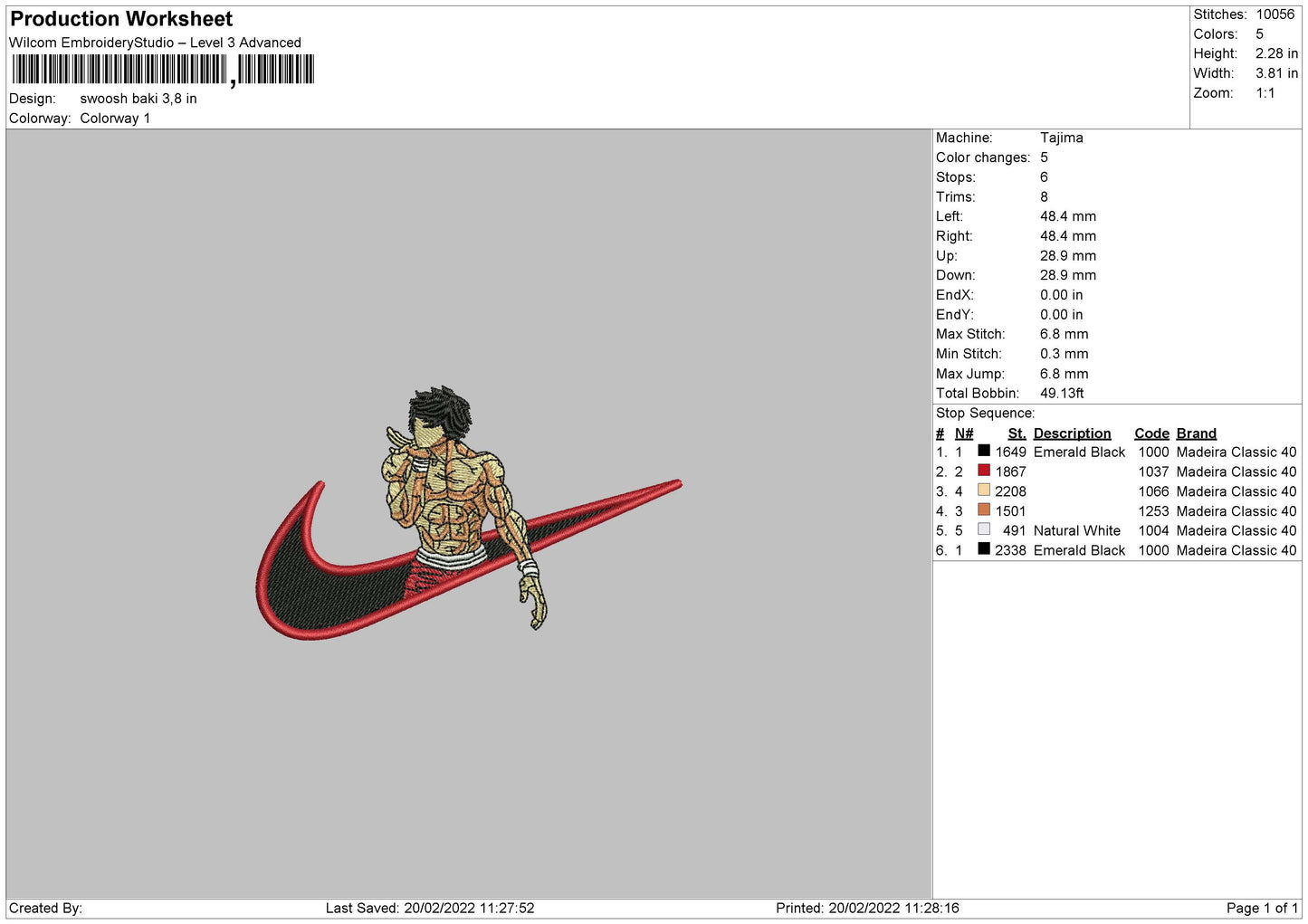Click thread code 1066
Image resolution: width=1308 pixels, height=924 pixels.
coord(1153,491)
